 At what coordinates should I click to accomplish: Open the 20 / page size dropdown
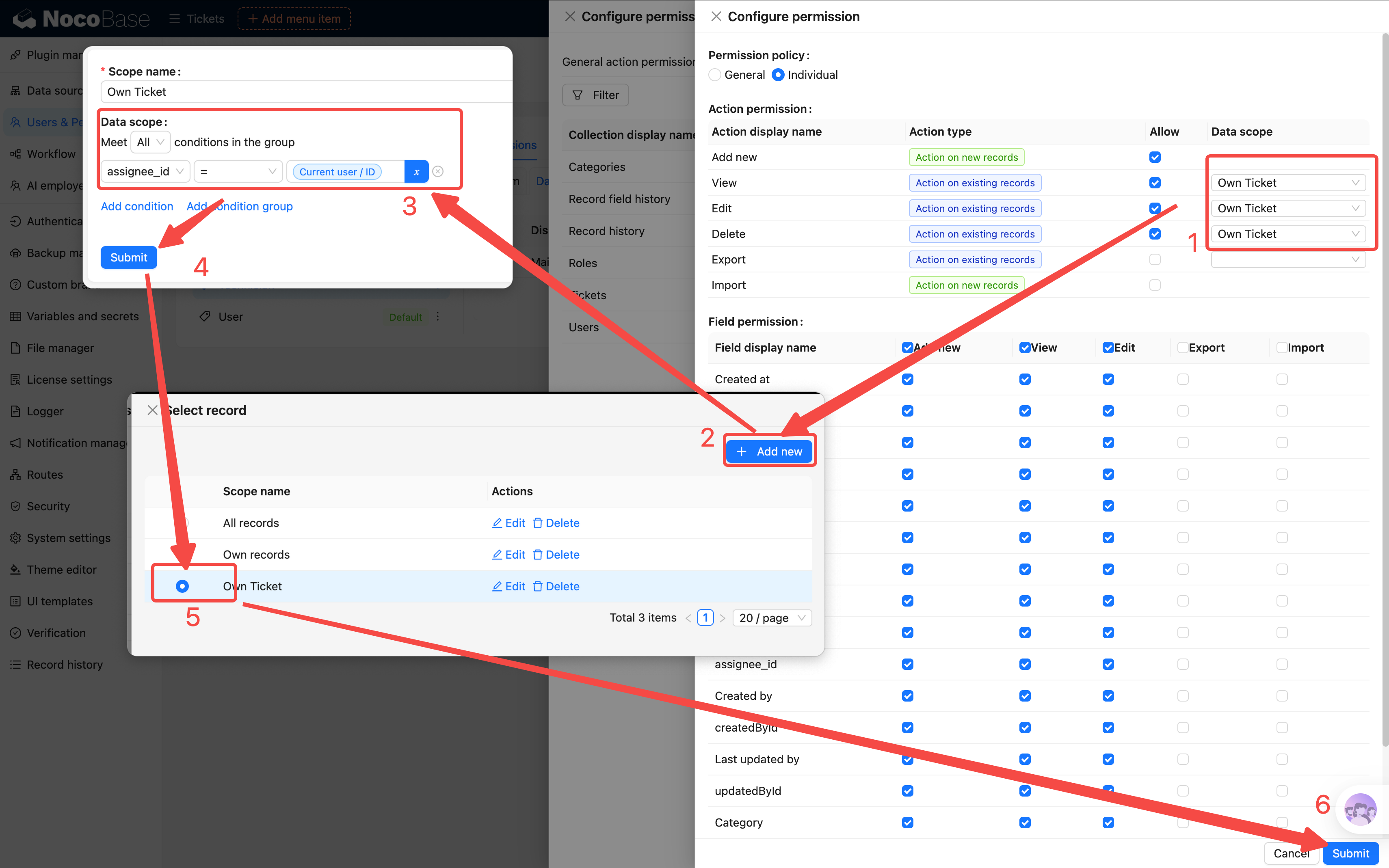click(x=772, y=618)
